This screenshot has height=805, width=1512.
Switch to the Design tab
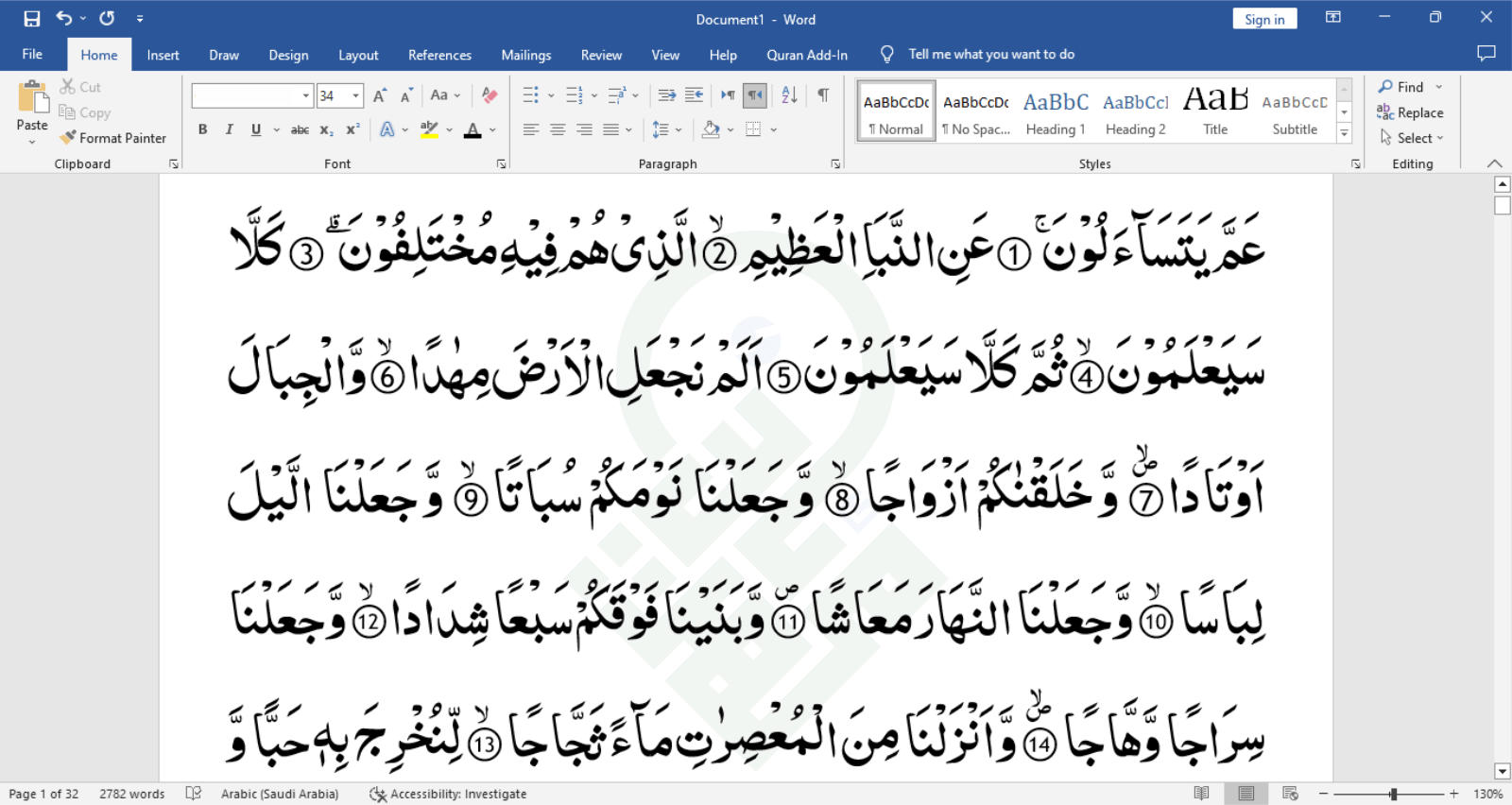pyautogui.click(x=288, y=55)
